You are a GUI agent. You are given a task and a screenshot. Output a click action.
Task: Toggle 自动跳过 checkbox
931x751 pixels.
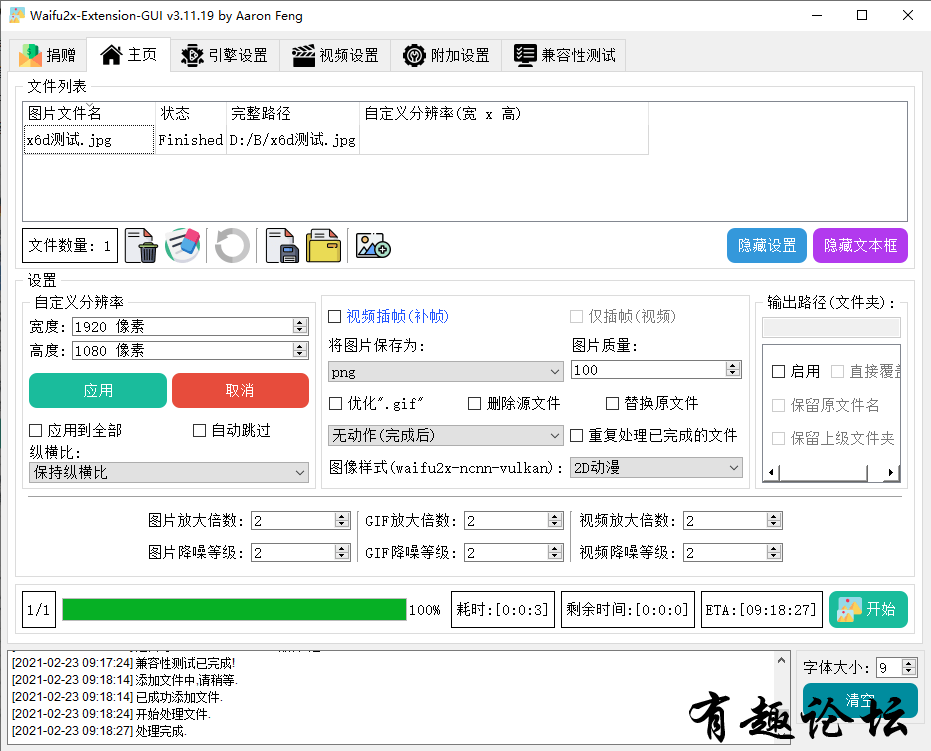click(x=200, y=430)
